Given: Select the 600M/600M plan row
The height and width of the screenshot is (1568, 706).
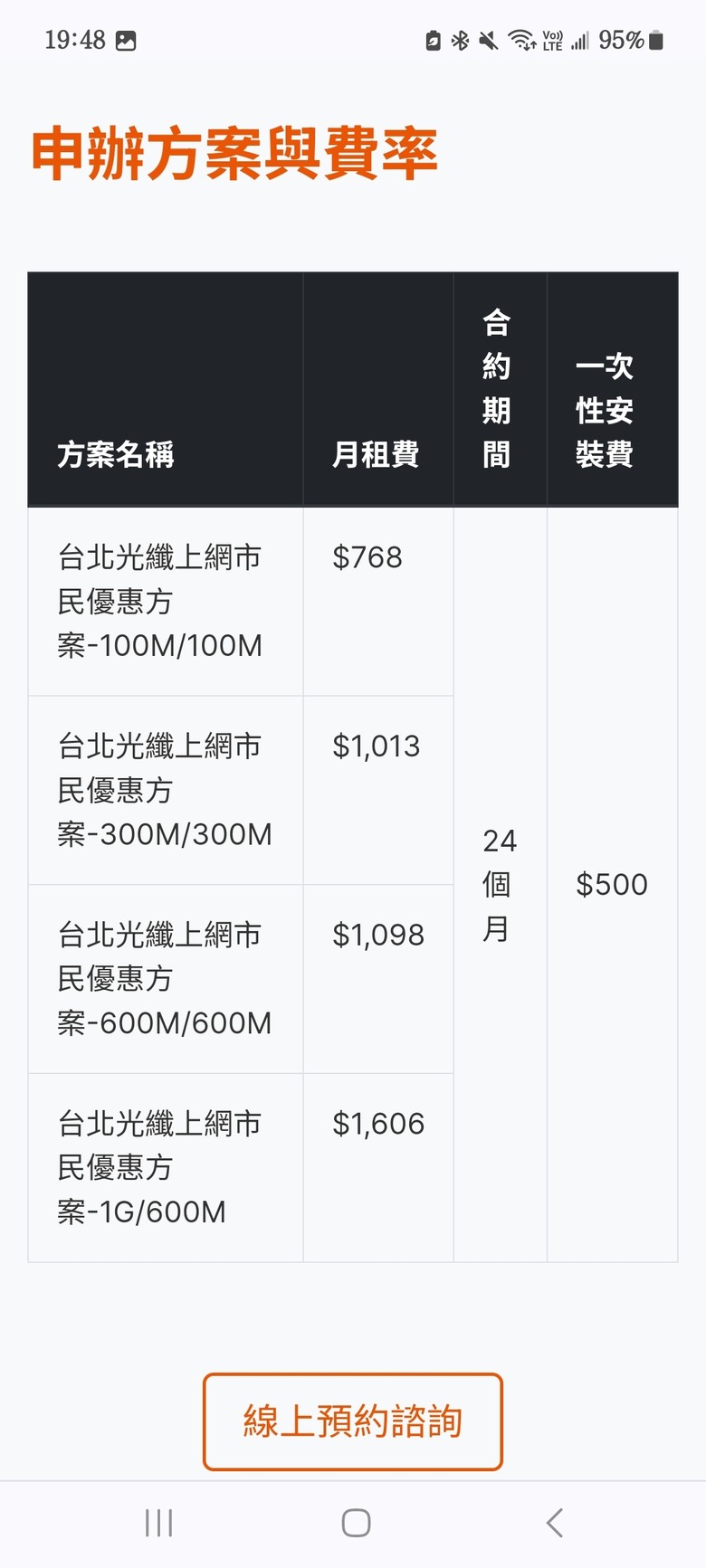Looking at the screenshot, I should [241, 979].
